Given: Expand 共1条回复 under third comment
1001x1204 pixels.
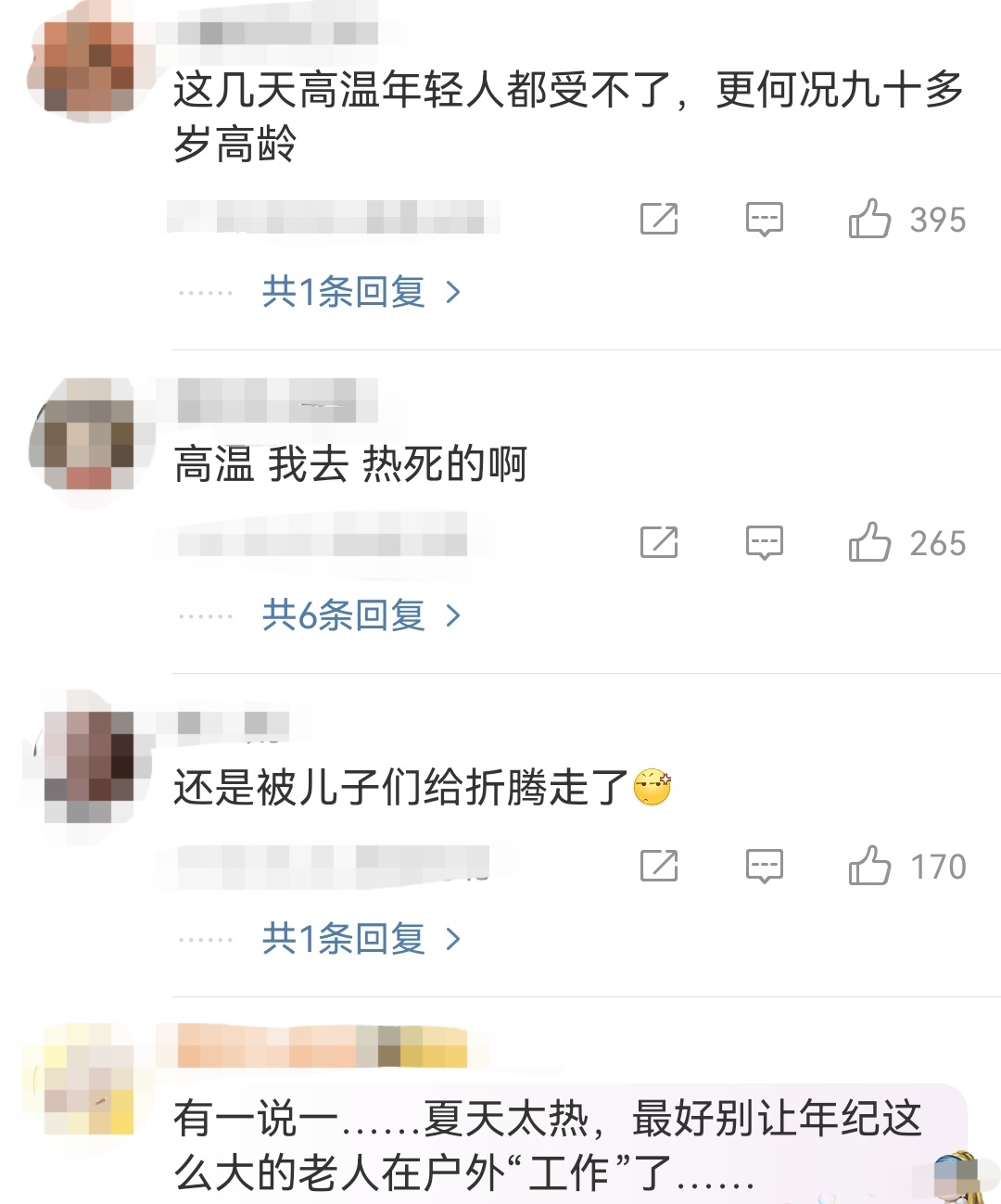Looking at the screenshot, I should [361, 939].
